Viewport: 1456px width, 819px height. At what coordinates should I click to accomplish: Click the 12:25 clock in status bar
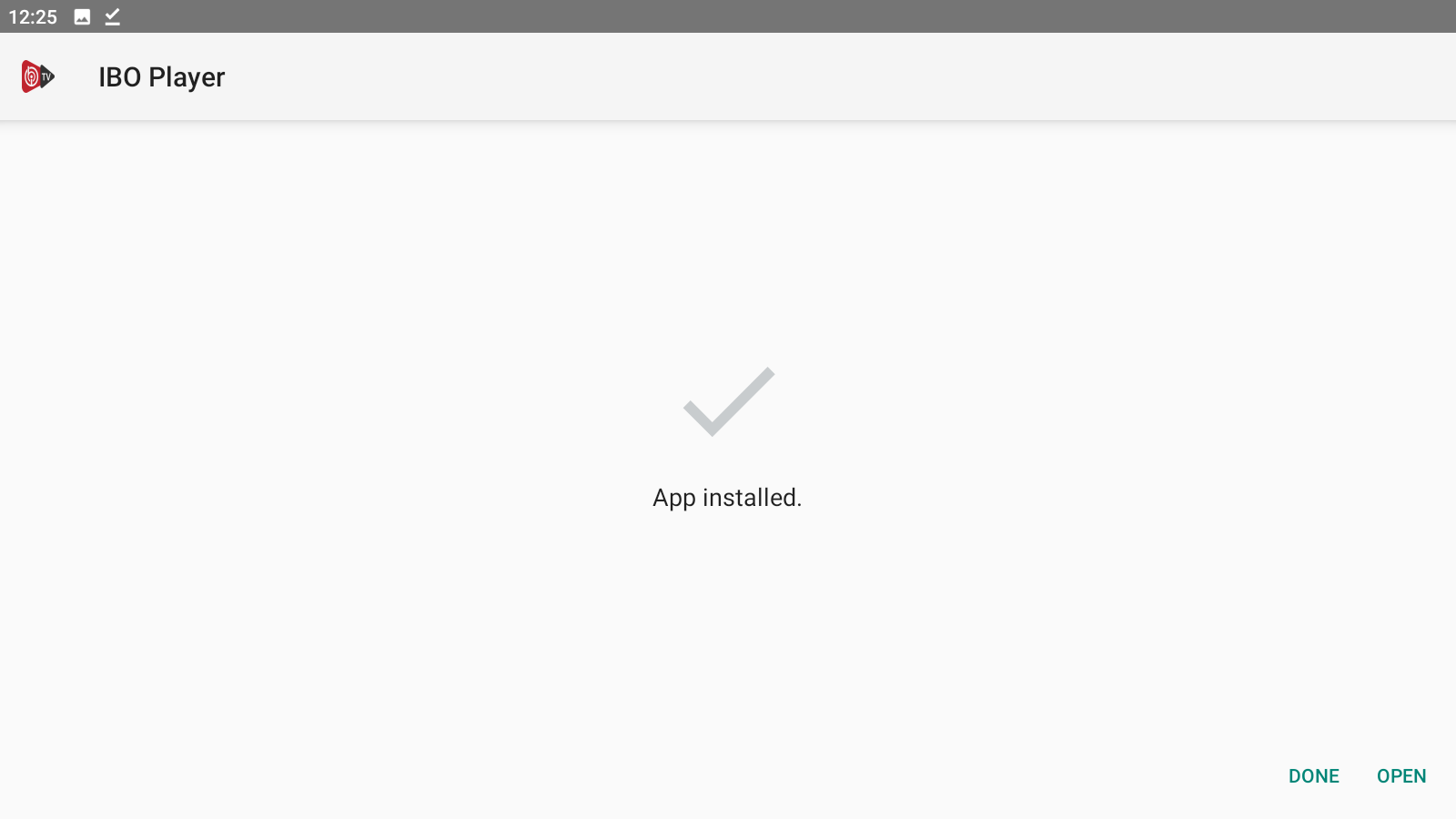pos(33,16)
